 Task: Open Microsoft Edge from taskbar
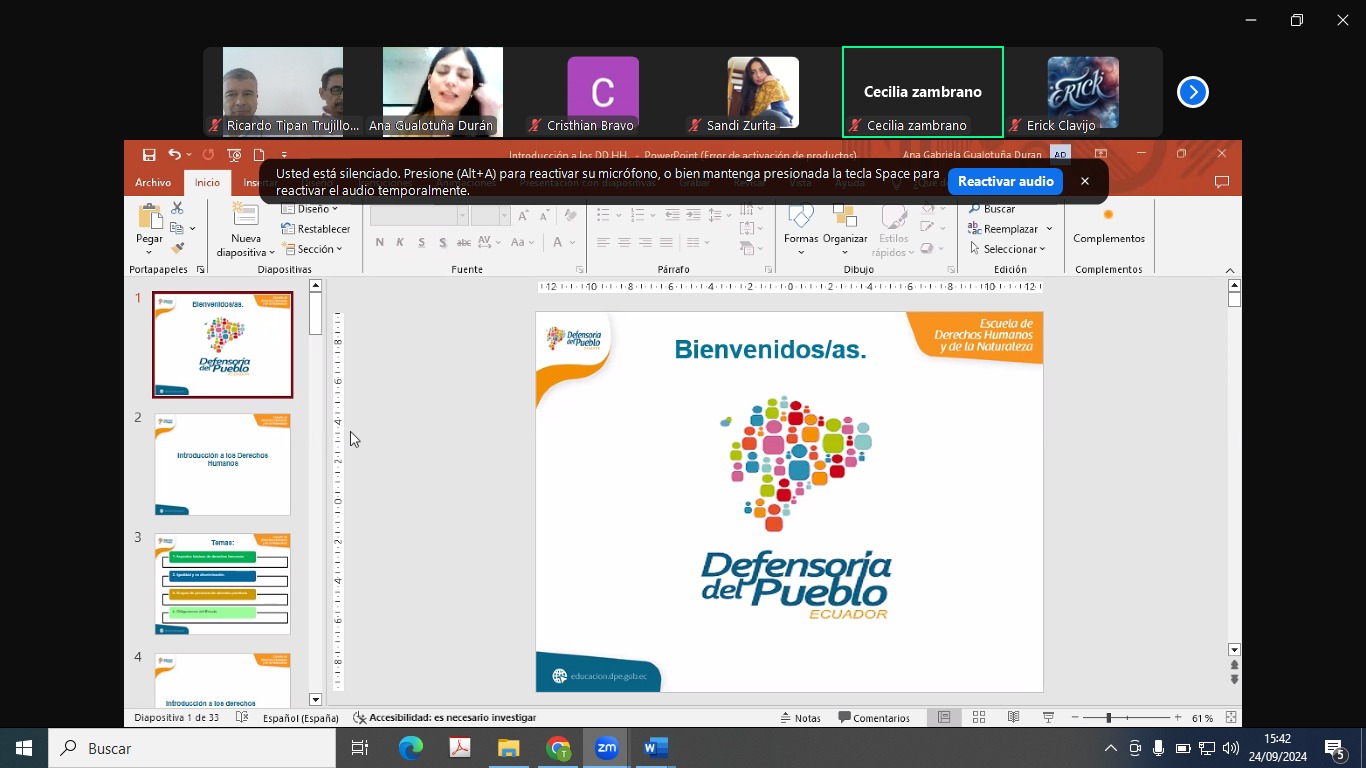tap(410, 748)
